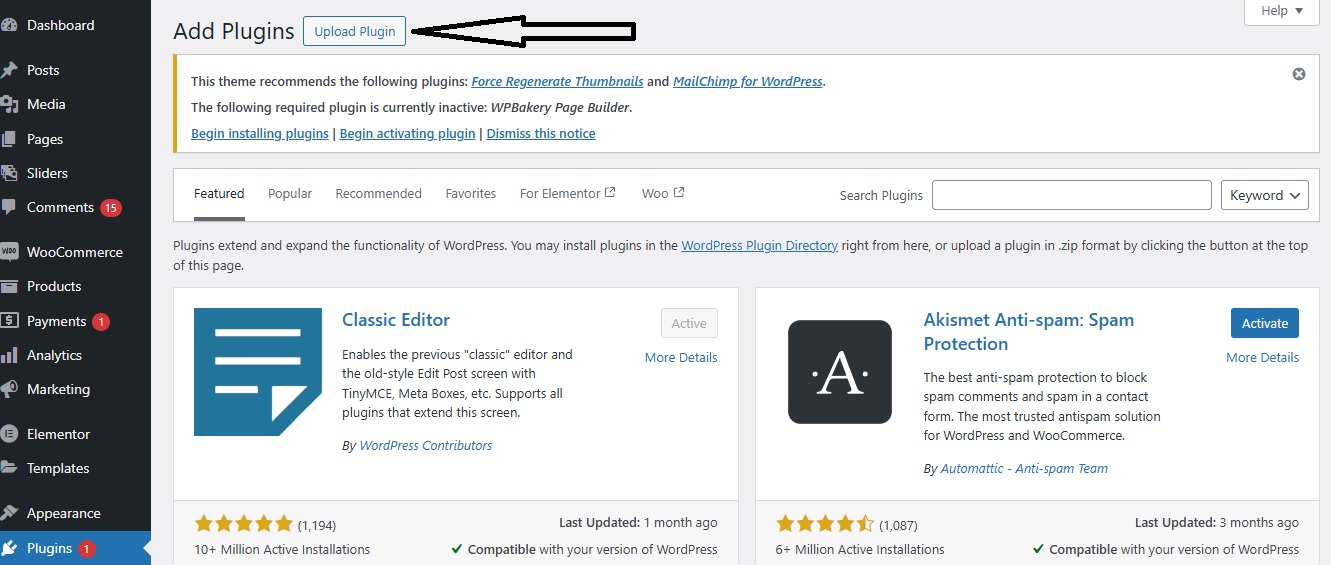Click Last Updated: 1 month ago text
Screen dimensions: 1331x565
(638, 522)
